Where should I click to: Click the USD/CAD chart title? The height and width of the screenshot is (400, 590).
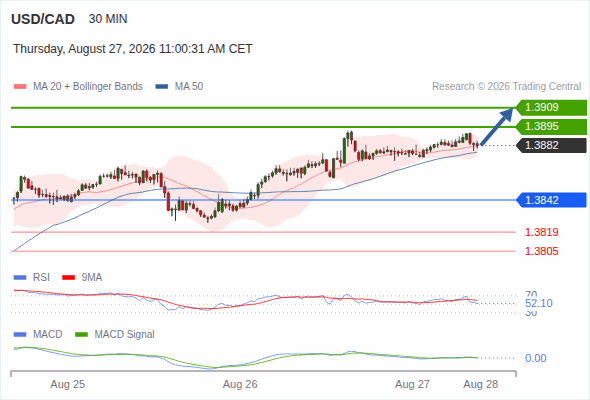43,19
